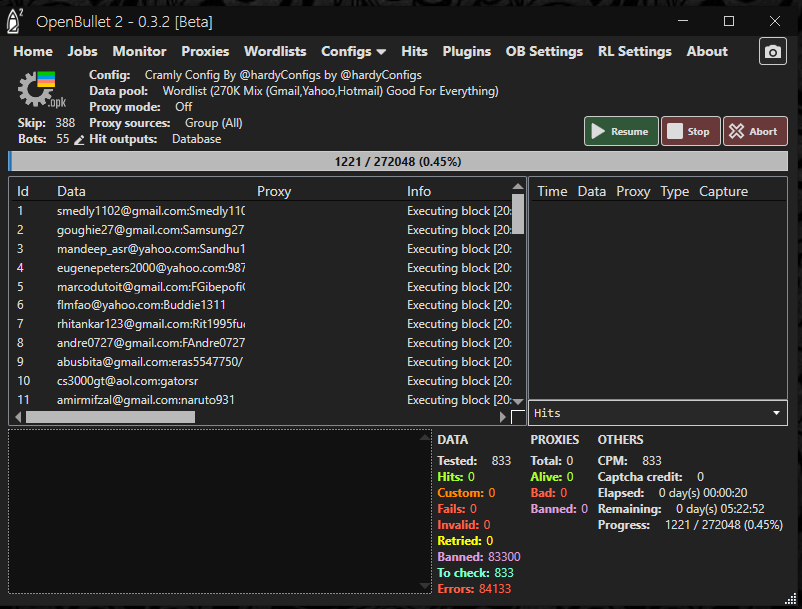Select bot row with Id 10

[263, 381]
